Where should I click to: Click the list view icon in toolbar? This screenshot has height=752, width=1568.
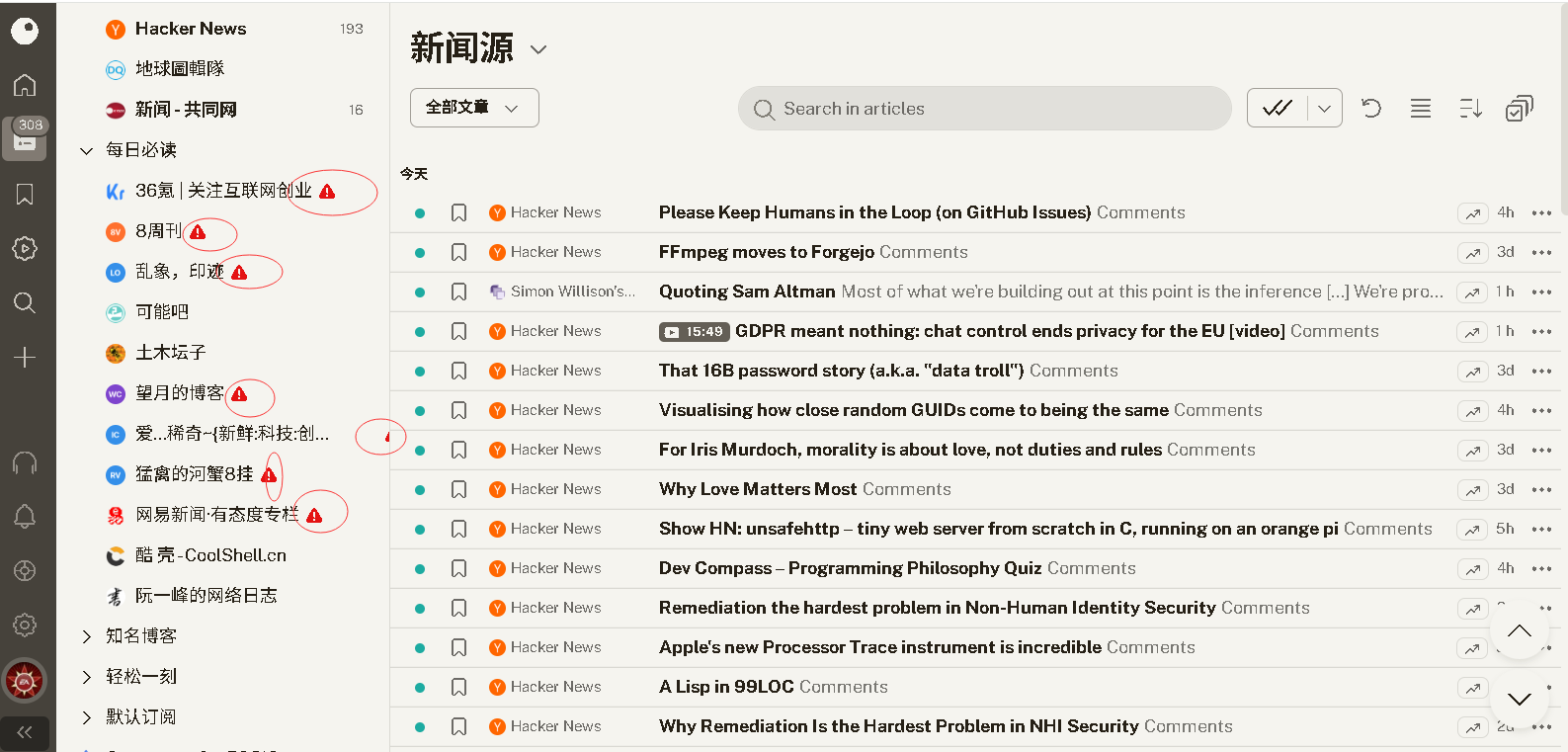[x=1421, y=108]
